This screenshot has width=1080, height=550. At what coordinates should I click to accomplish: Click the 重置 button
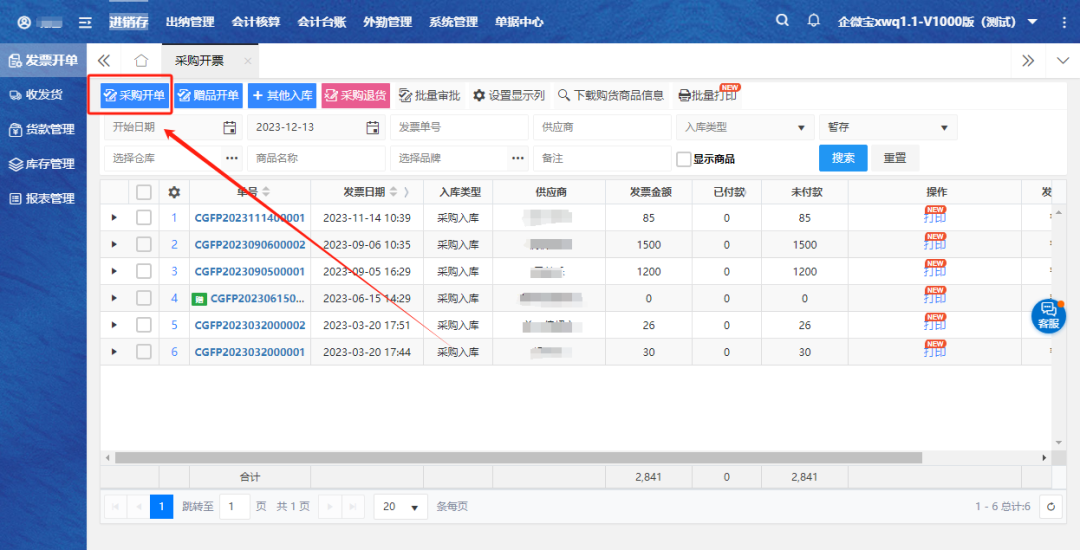pos(895,158)
